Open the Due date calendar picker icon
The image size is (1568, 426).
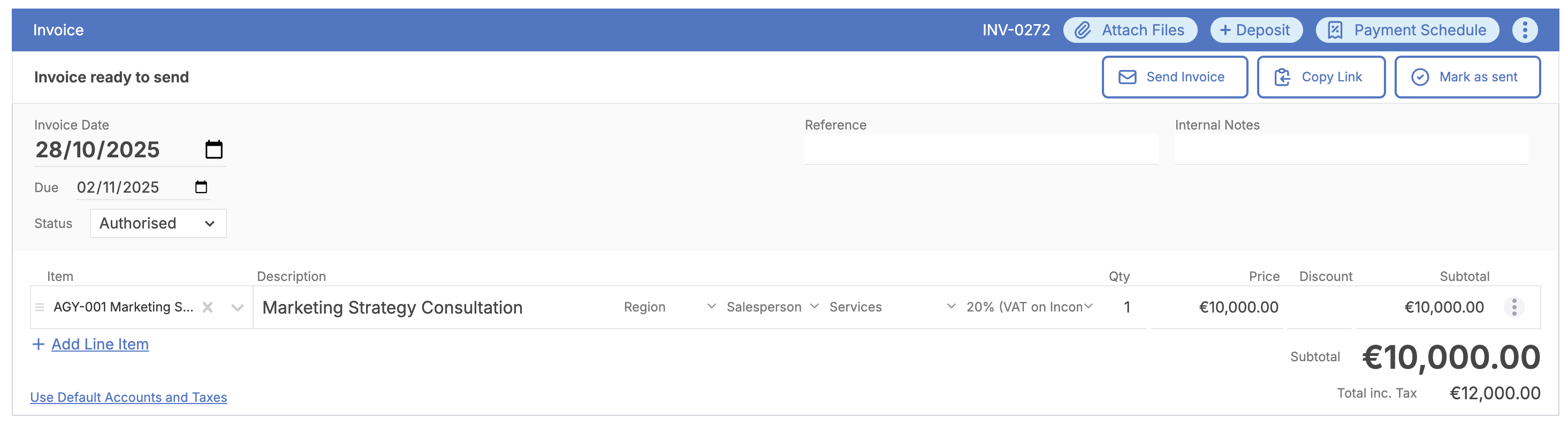point(201,187)
